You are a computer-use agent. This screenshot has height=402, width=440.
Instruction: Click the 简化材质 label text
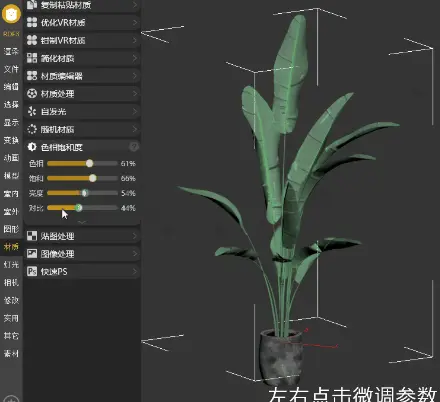point(57,58)
